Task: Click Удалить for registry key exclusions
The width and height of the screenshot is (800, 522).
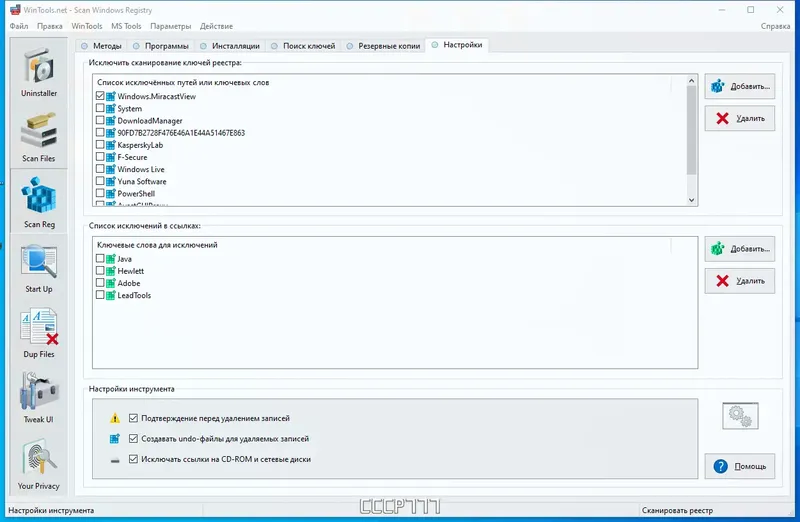Action: tap(740, 118)
